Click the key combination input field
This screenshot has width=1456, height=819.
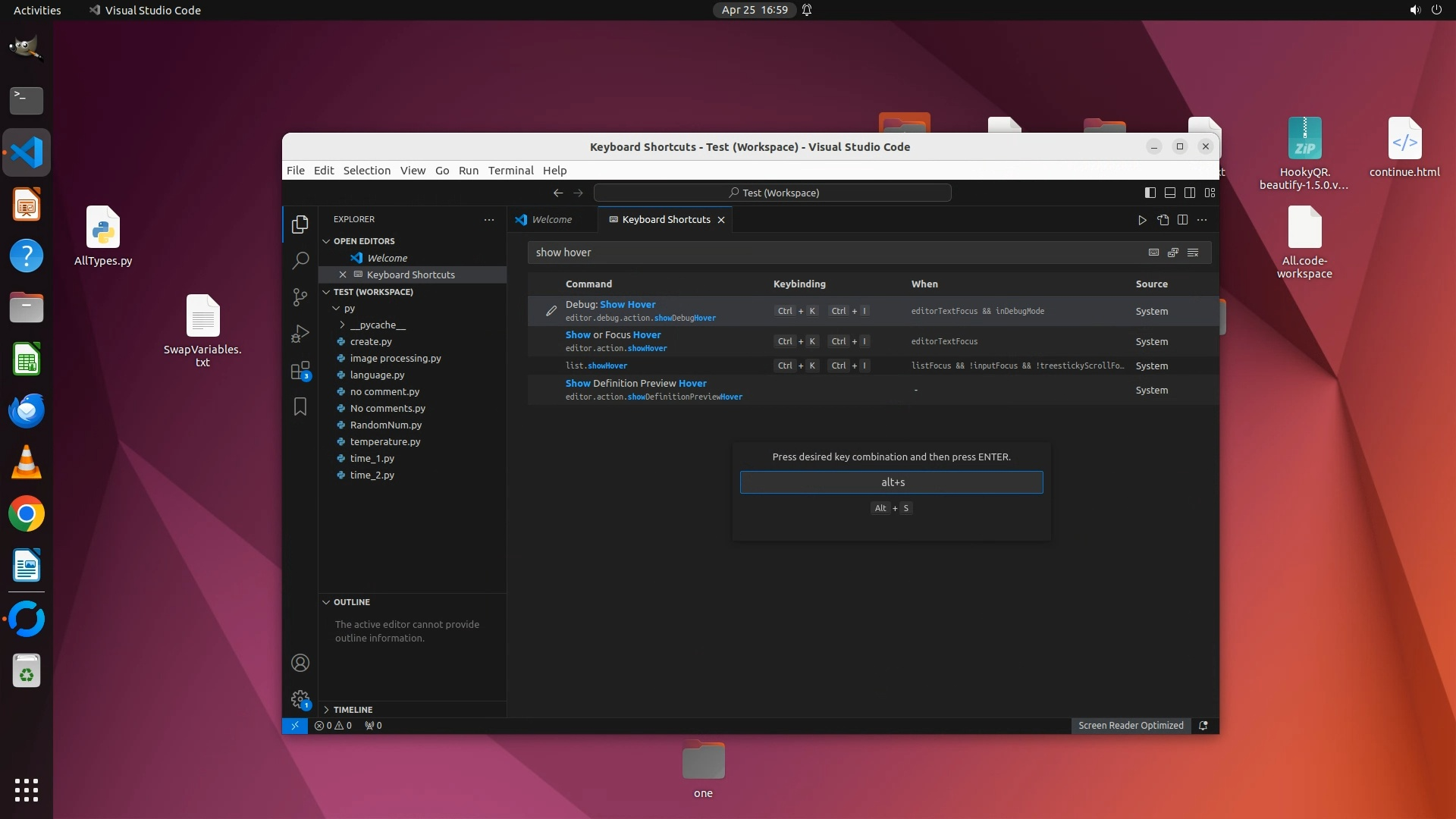coord(891,482)
